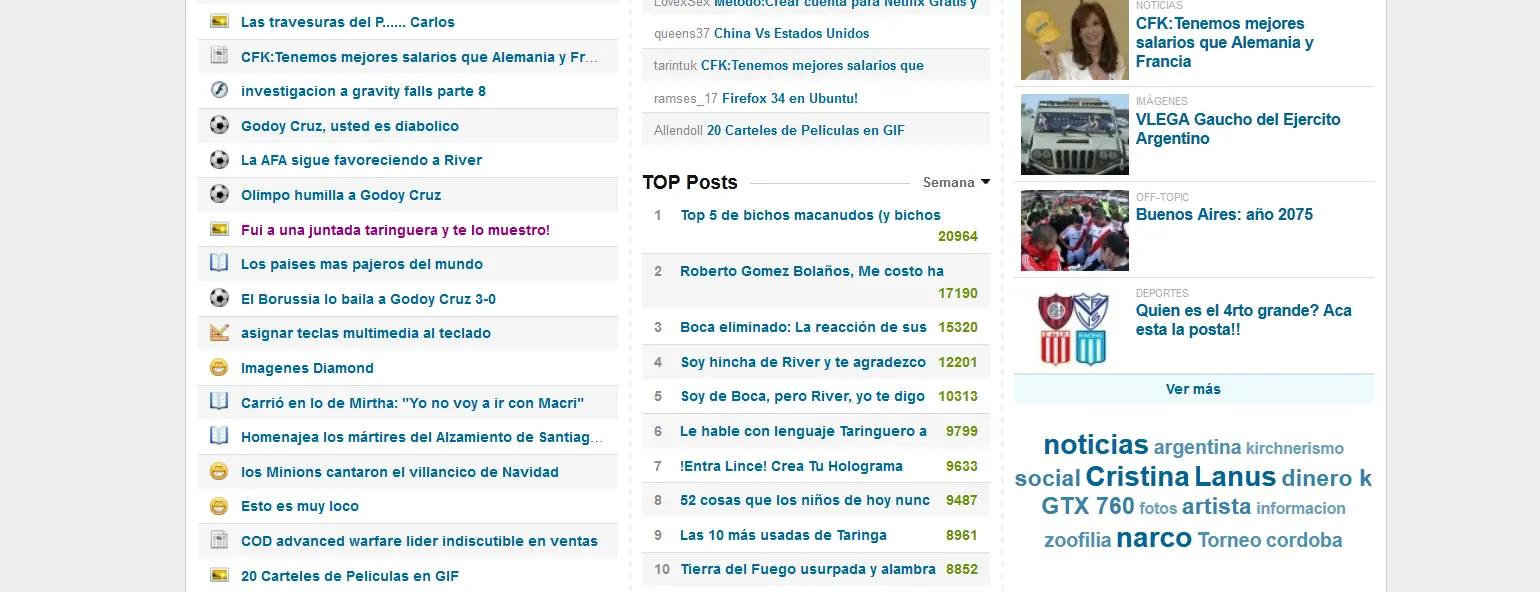The width and height of the screenshot is (1540, 592).
Task: Click username 'tarintuk' in comments list
Action: pos(675,65)
